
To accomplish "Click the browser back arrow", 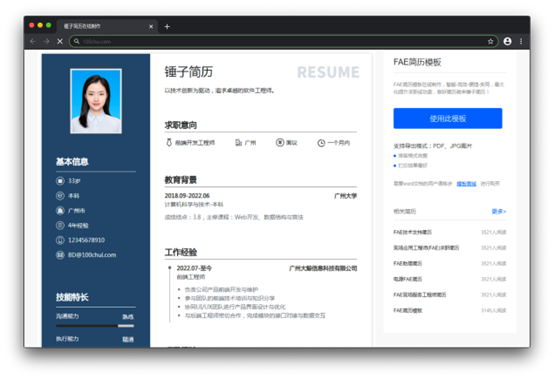I will (33, 41).
